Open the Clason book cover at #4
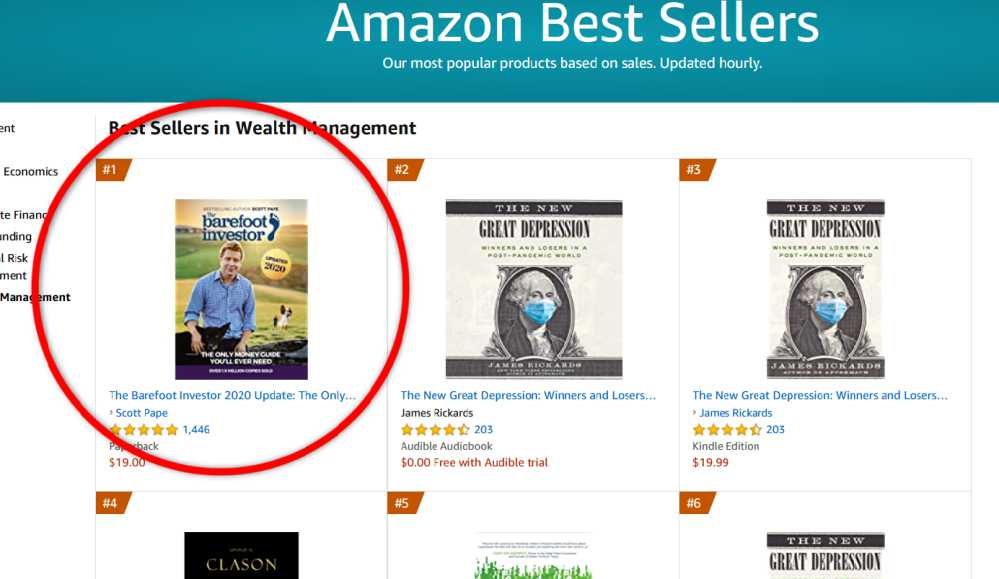The height and width of the screenshot is (579, 999). pos(241,555)
